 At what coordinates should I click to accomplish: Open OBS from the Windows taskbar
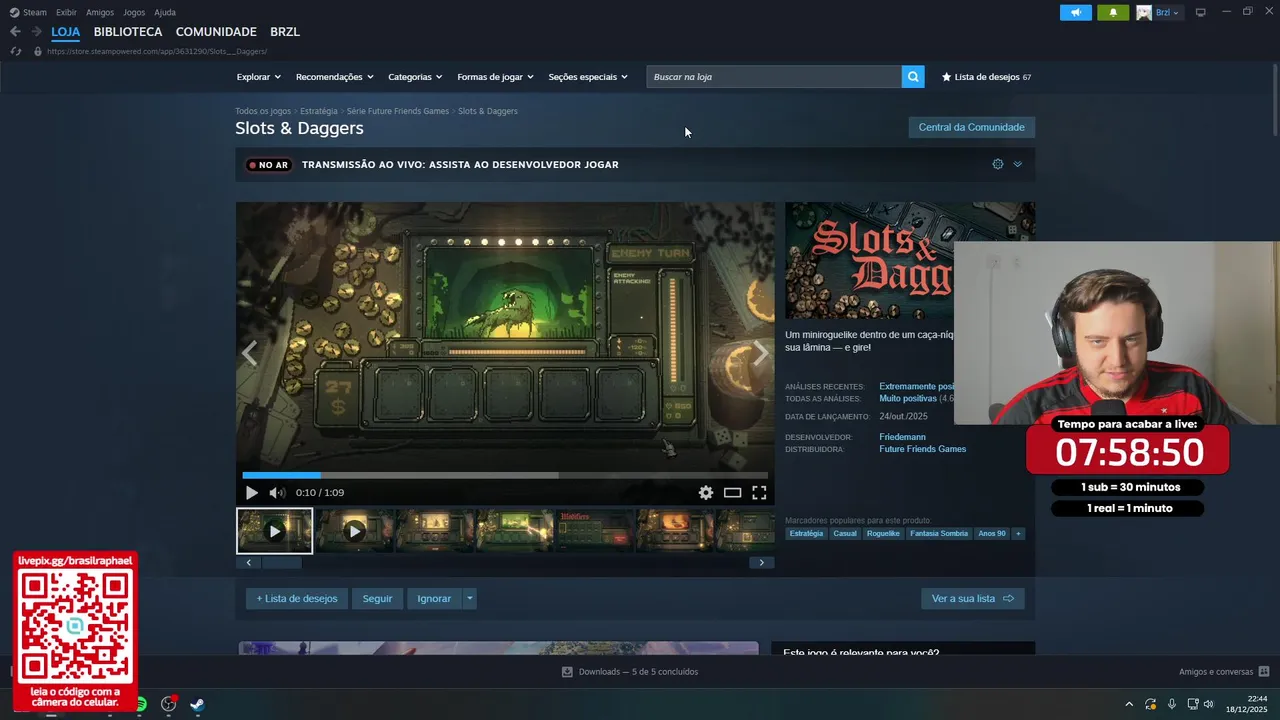pyautogui.click(x=168, y=704)
